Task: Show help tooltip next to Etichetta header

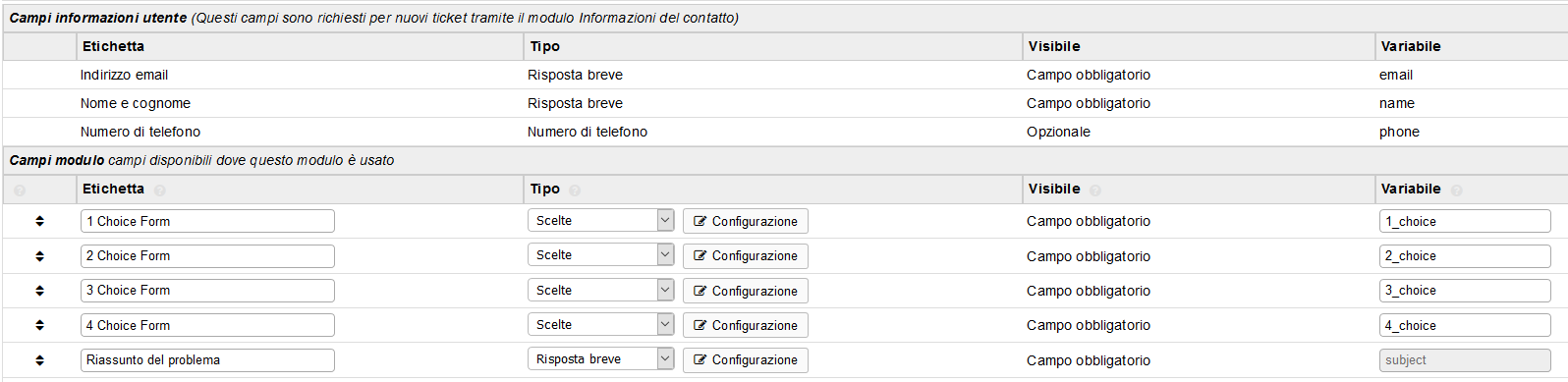Action: [x=160, y=190]
